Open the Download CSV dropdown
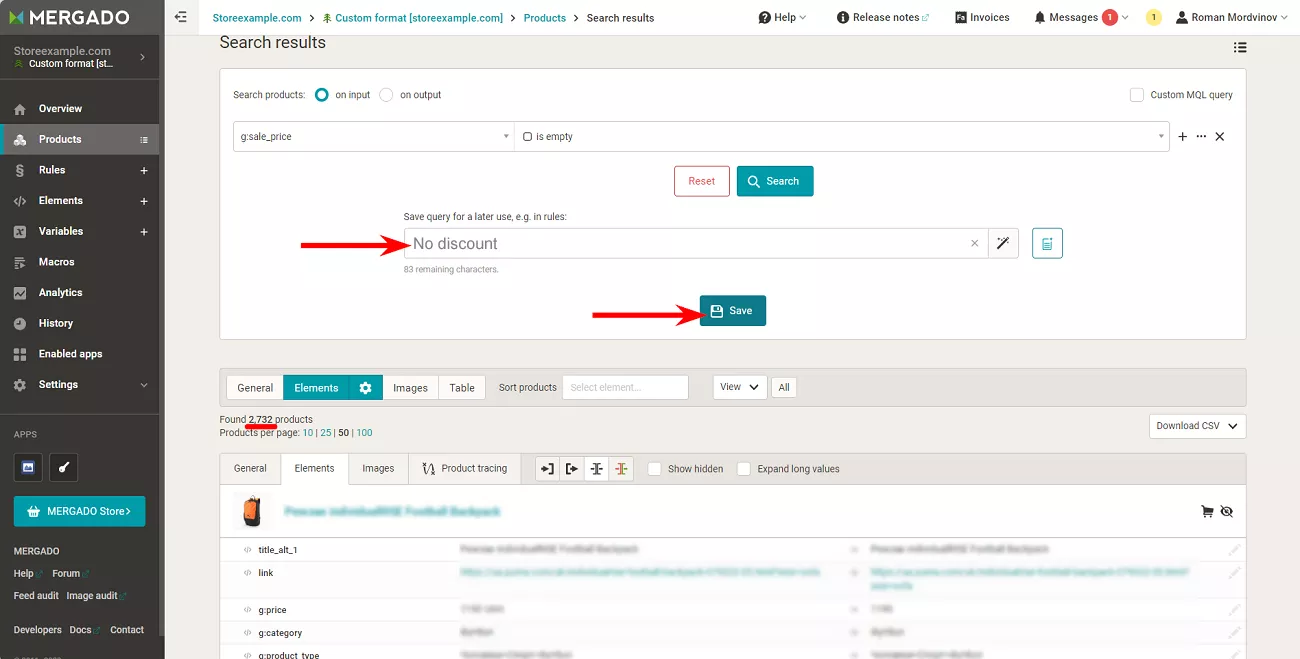This screenshot has height=659, width=1300. (x=1197, y=426)
